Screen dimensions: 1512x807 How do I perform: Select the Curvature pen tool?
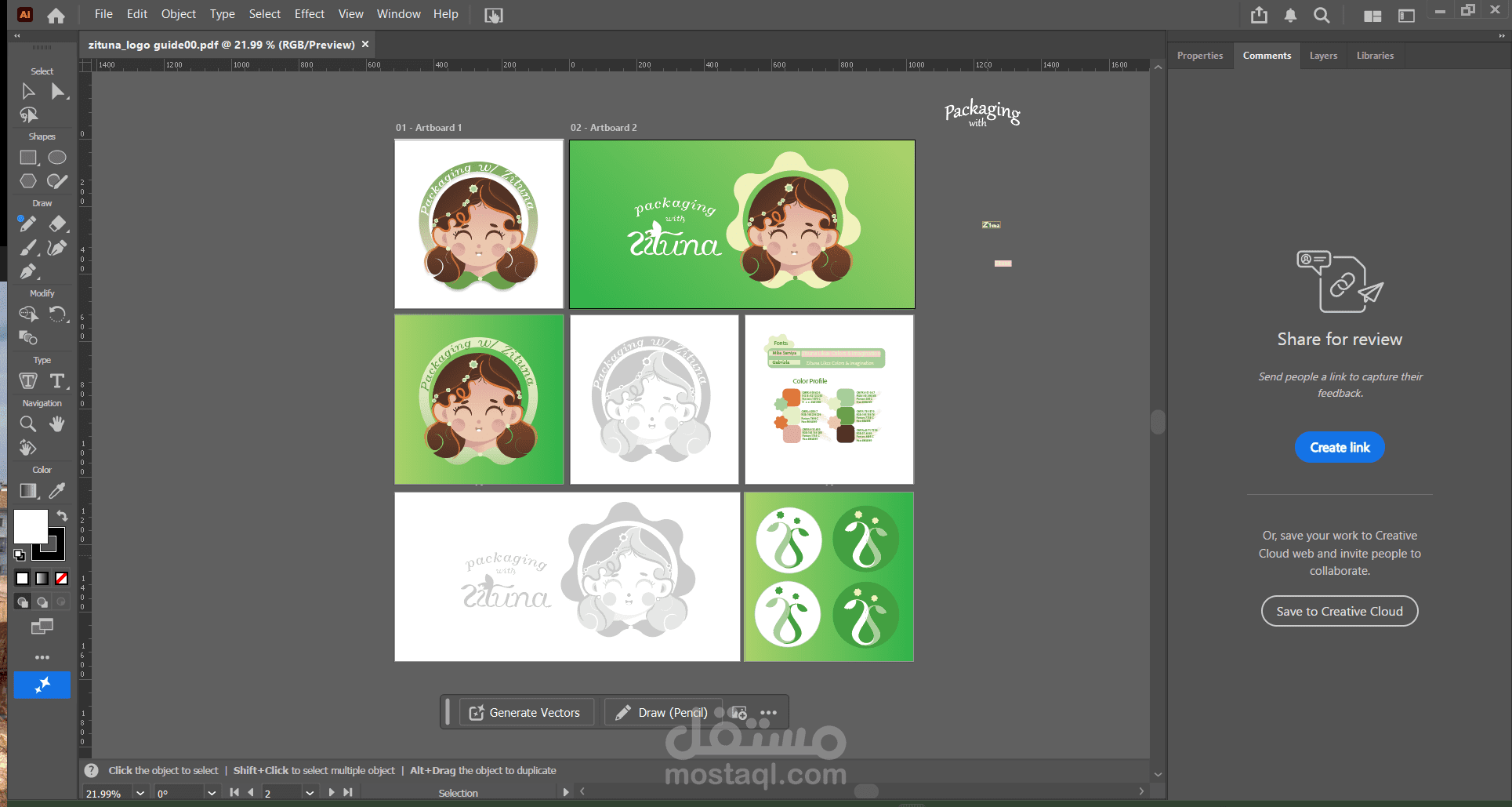(57, 248)
